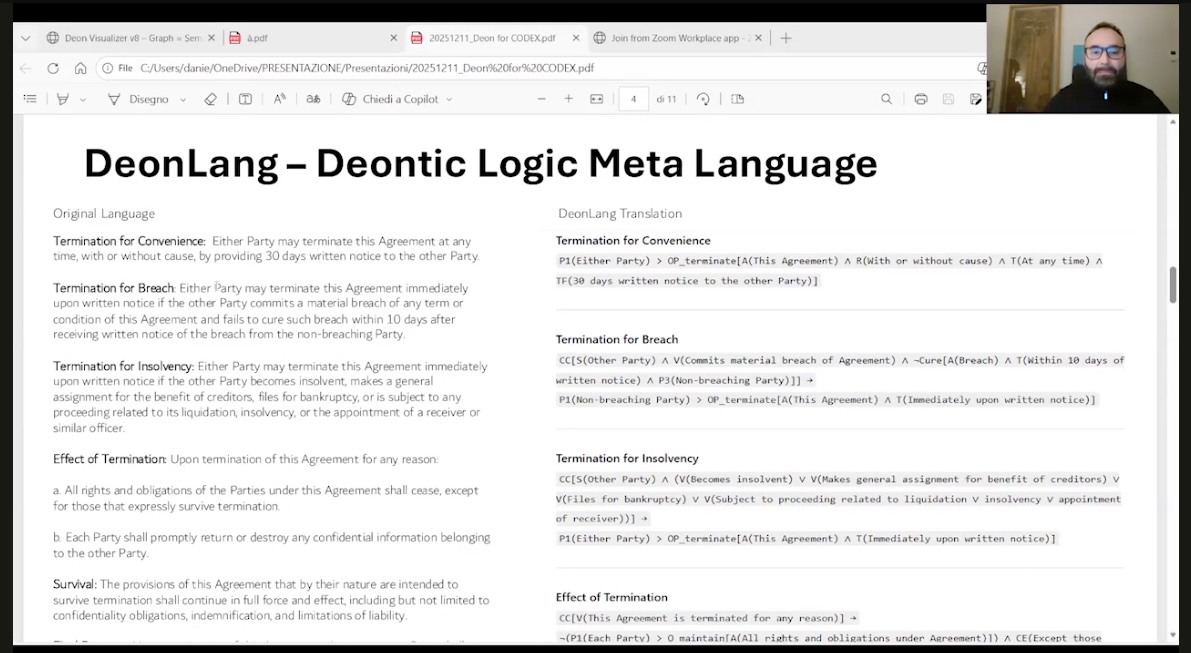The image size is (1191, 653).
Task: Click the translate document icon
Action: (x=313, y=99)
